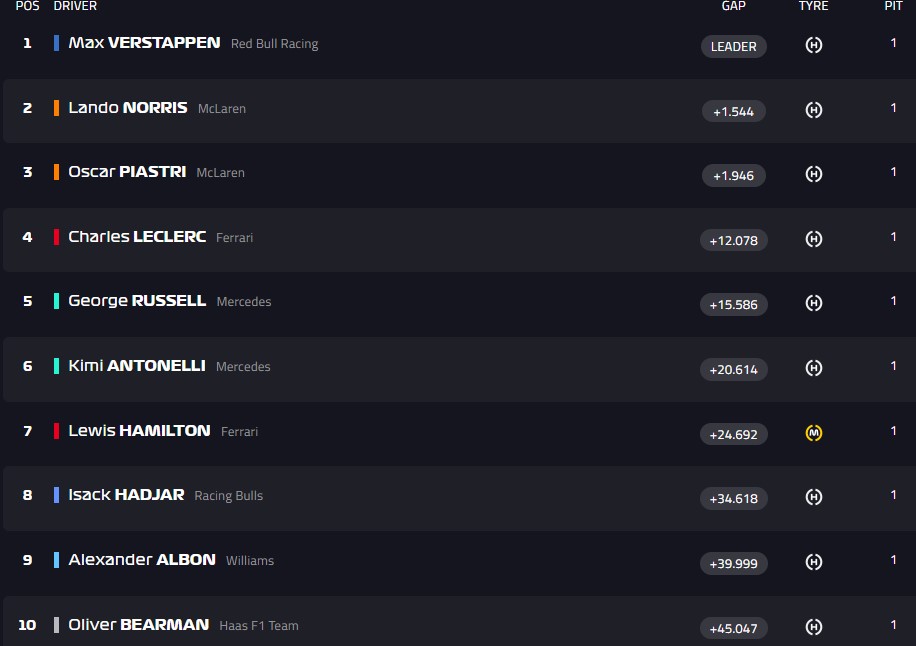Click Hamilton's yellow medium tyre icon

pyautogui.click(x=814, y=433)
